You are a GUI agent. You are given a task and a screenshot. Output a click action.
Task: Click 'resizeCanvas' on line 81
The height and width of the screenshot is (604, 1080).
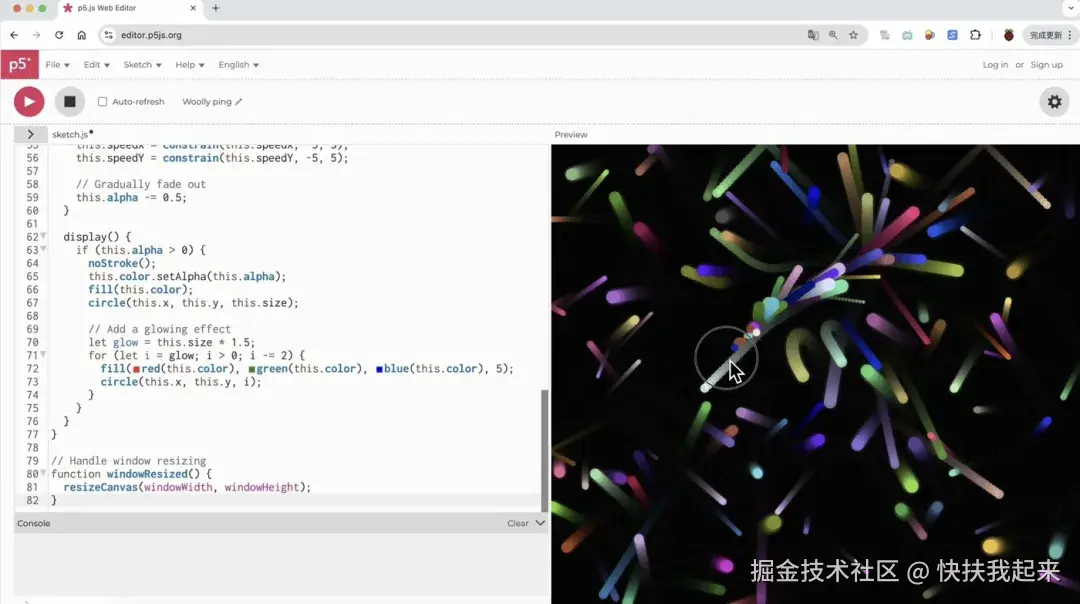click(101, 488)
